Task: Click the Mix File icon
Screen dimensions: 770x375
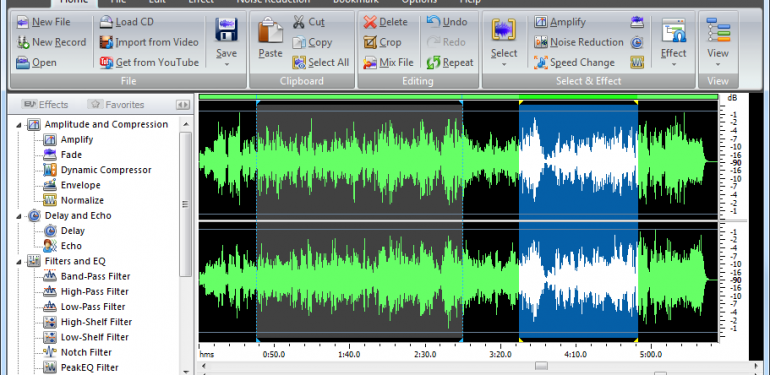Action: tap(370, 63)
